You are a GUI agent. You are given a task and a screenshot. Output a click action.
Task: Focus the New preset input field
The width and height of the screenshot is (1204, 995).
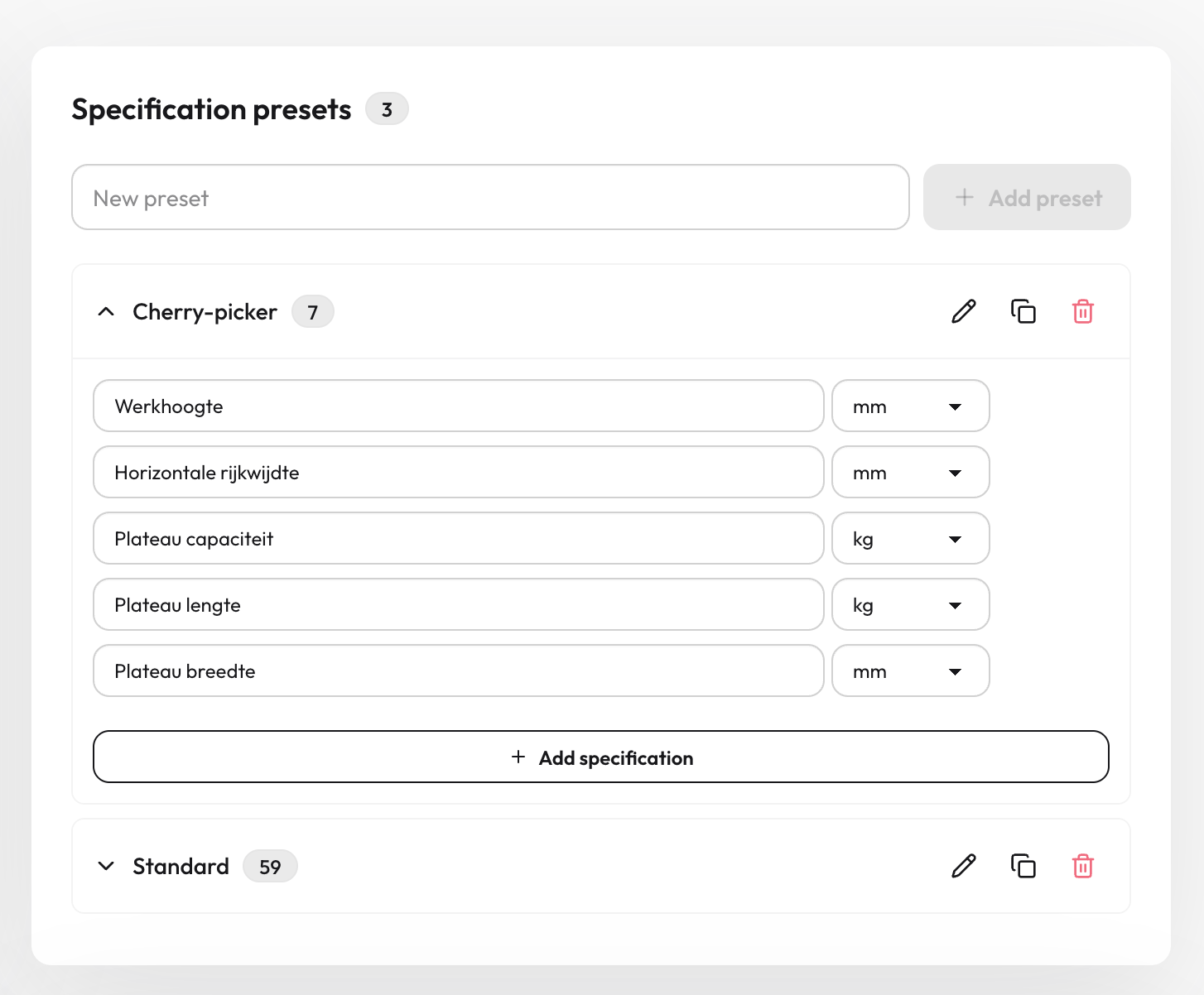pos(490,198)
